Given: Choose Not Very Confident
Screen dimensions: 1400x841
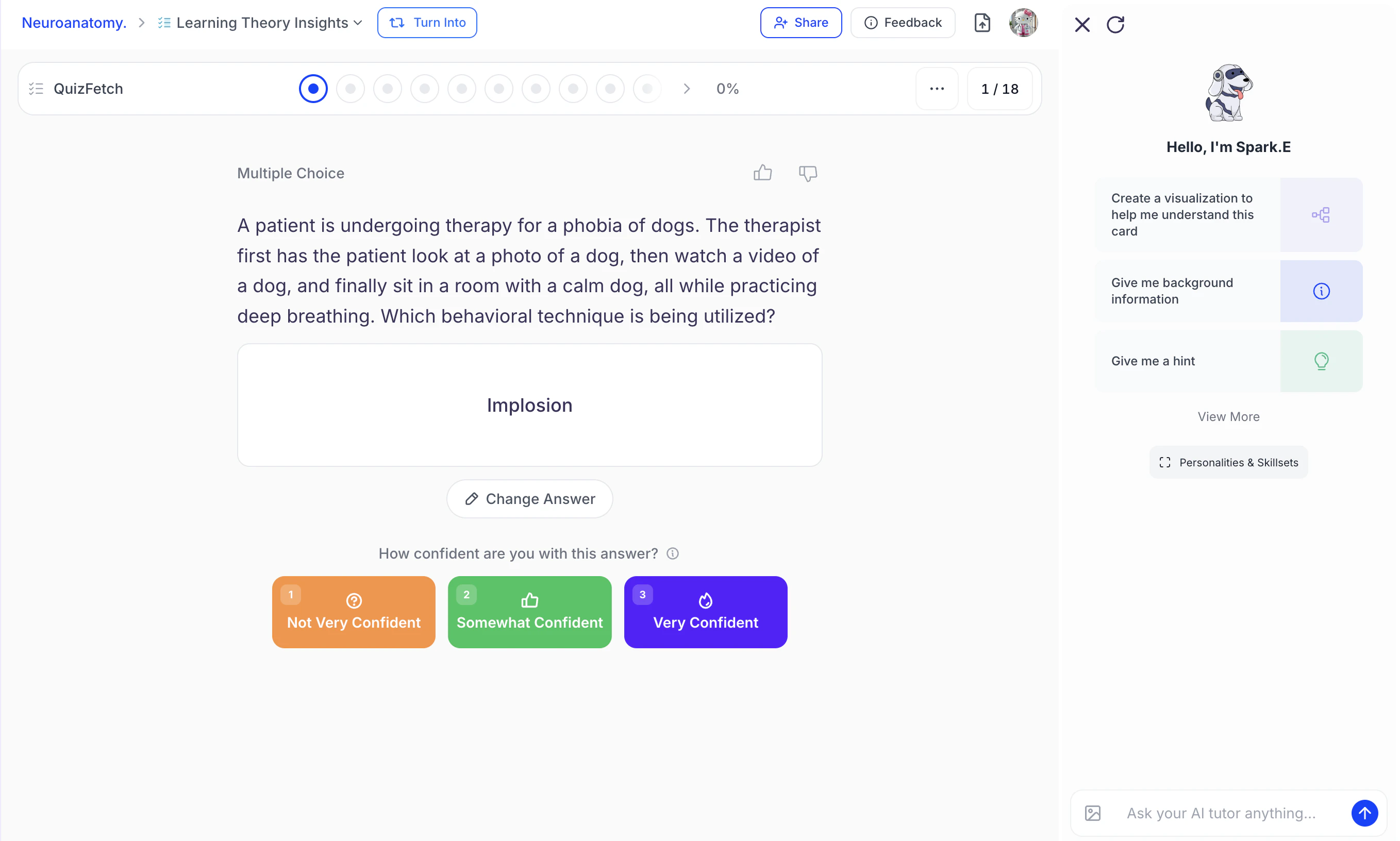Looking at the screenshot, I should coord(354,612).
